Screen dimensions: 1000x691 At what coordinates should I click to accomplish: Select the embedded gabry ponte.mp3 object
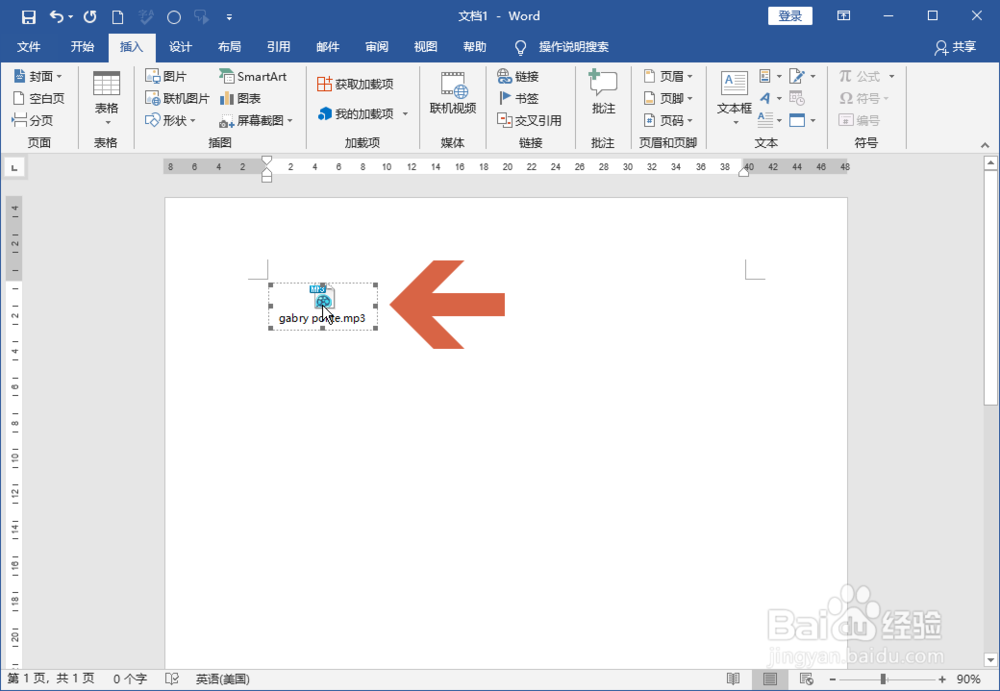click(323, 306)
